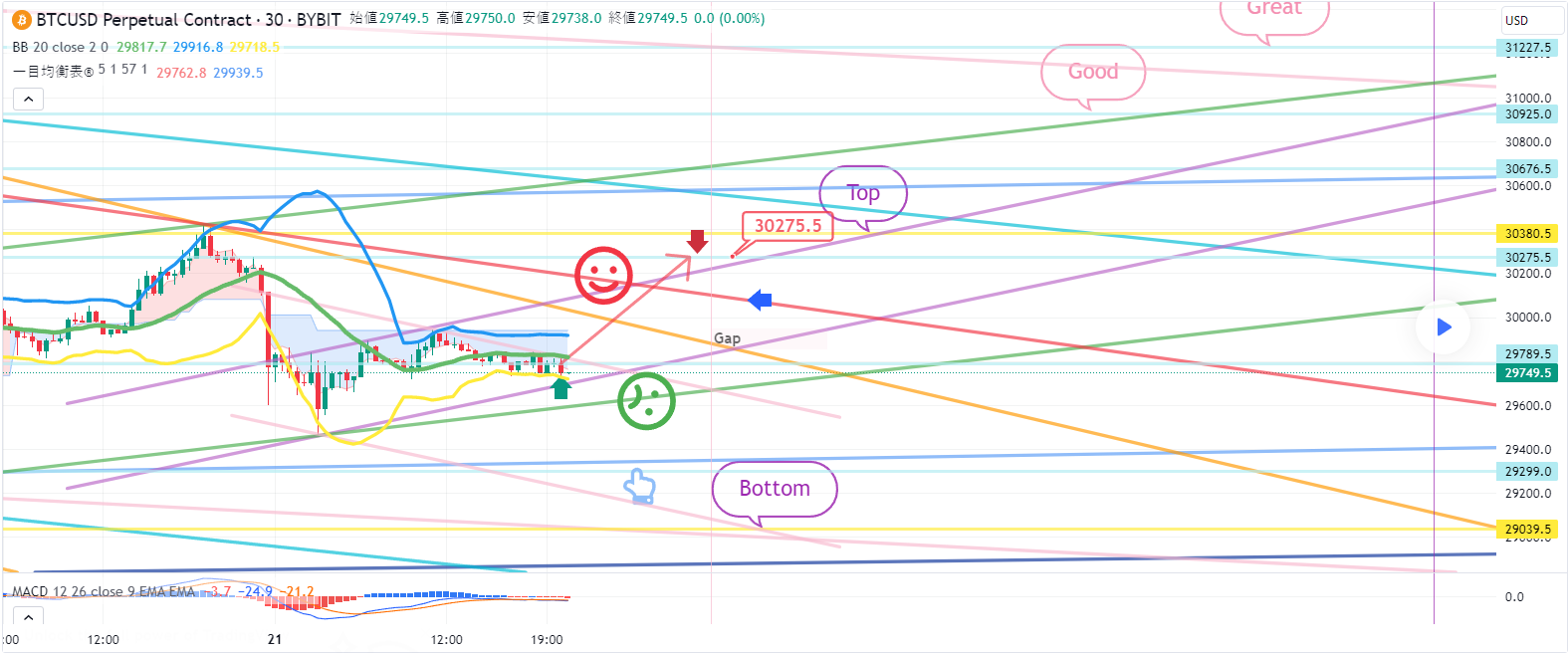Select the BB 20 close indicator legend
Screen dimensions: 1568x653
click(x=60, y=47)
